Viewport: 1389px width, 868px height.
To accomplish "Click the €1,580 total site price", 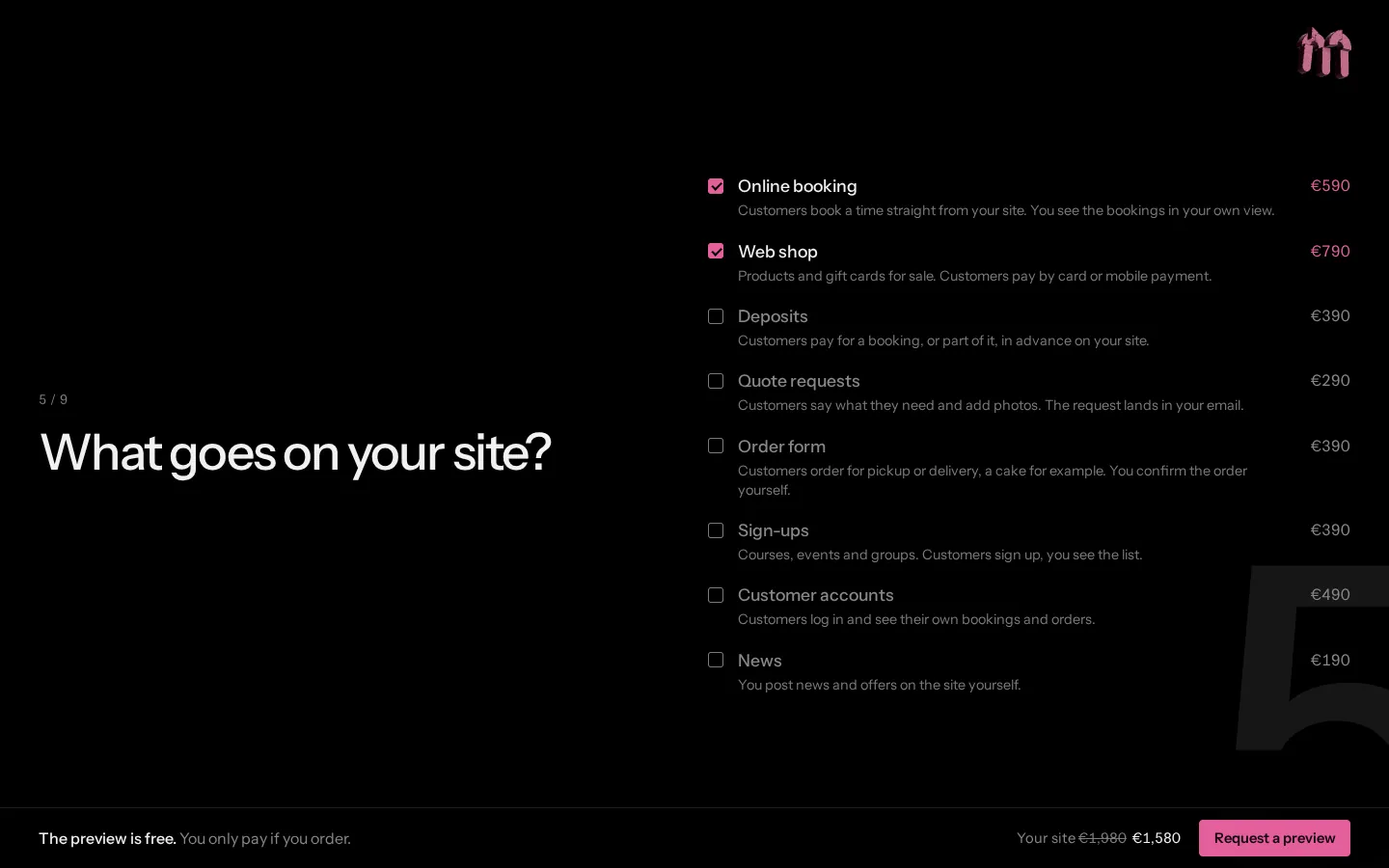I will tap(1157, 838).
